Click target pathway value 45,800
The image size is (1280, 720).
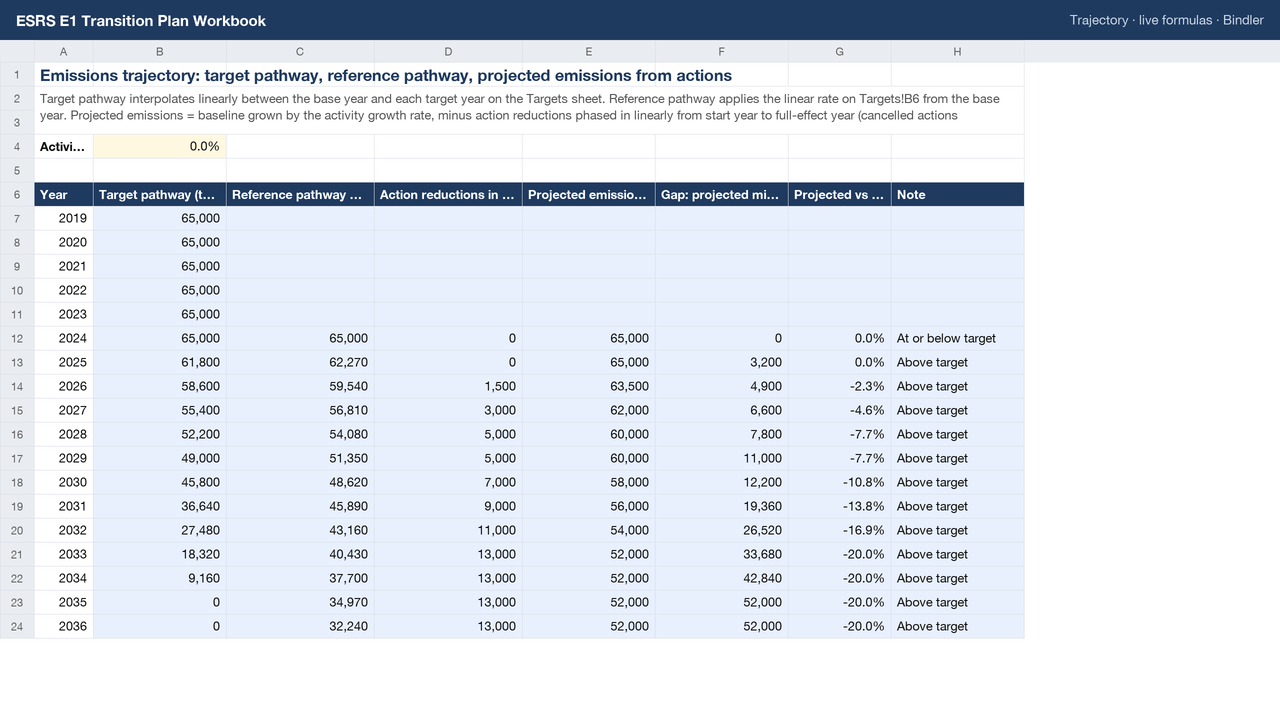(160, 482)
